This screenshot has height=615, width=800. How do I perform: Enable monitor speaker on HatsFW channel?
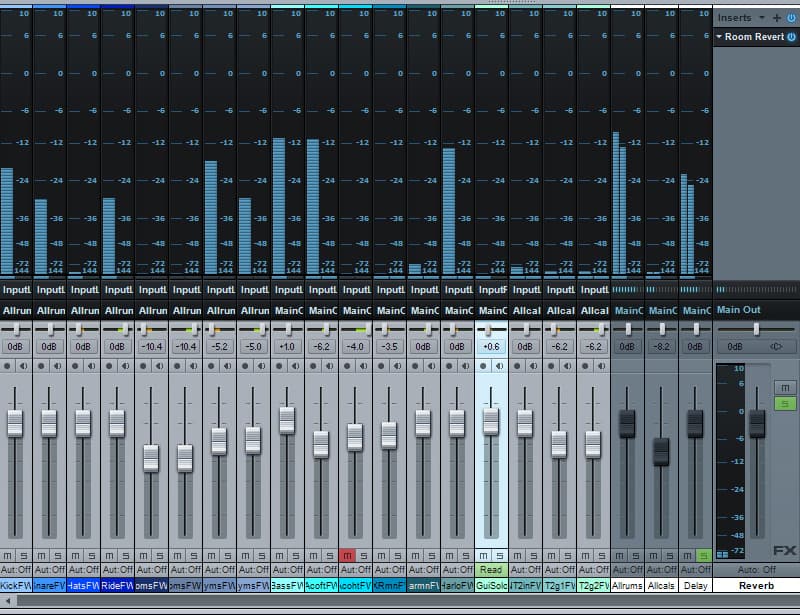click(x=91, y=366)
